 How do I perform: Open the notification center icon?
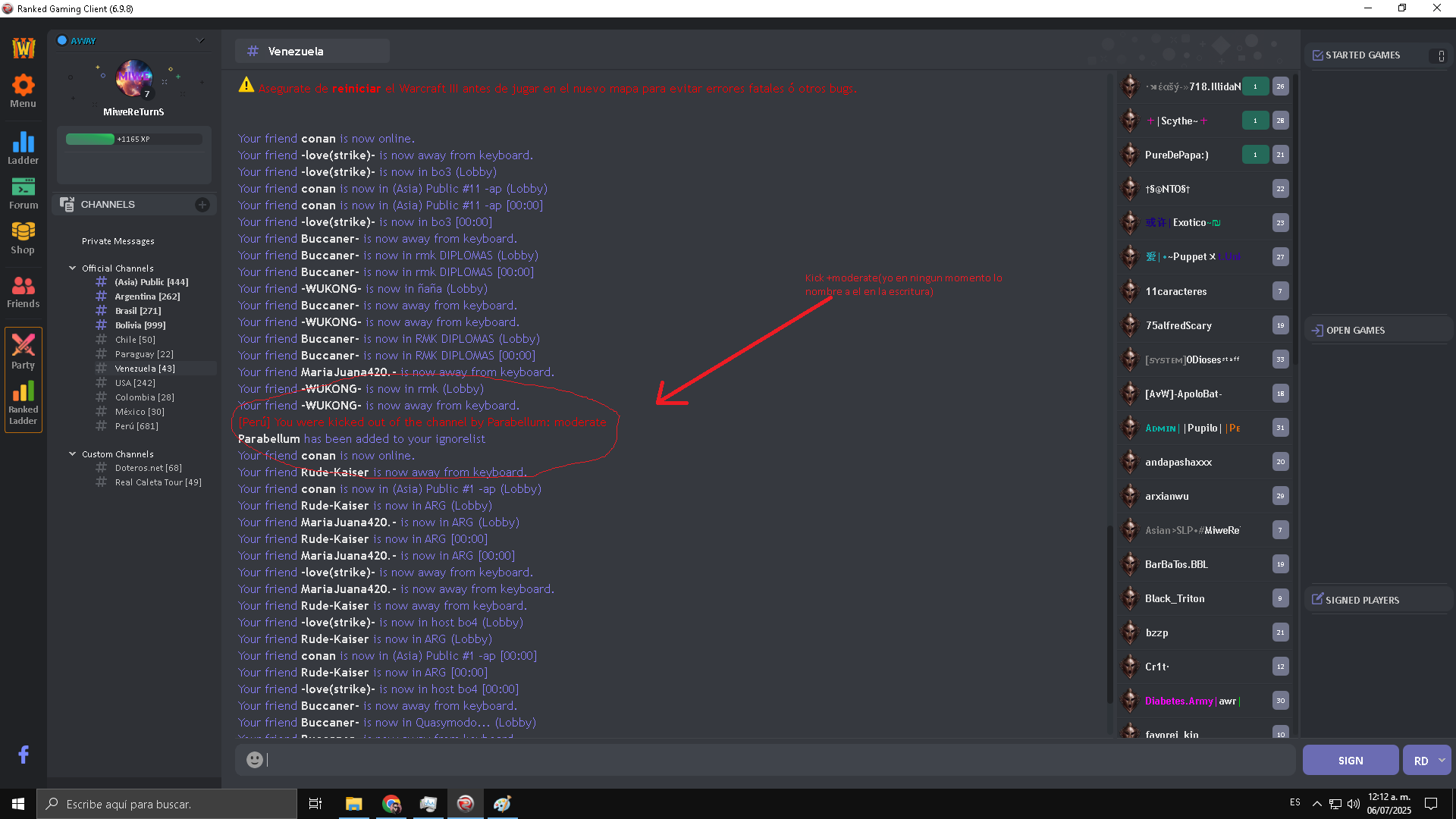1431,804
